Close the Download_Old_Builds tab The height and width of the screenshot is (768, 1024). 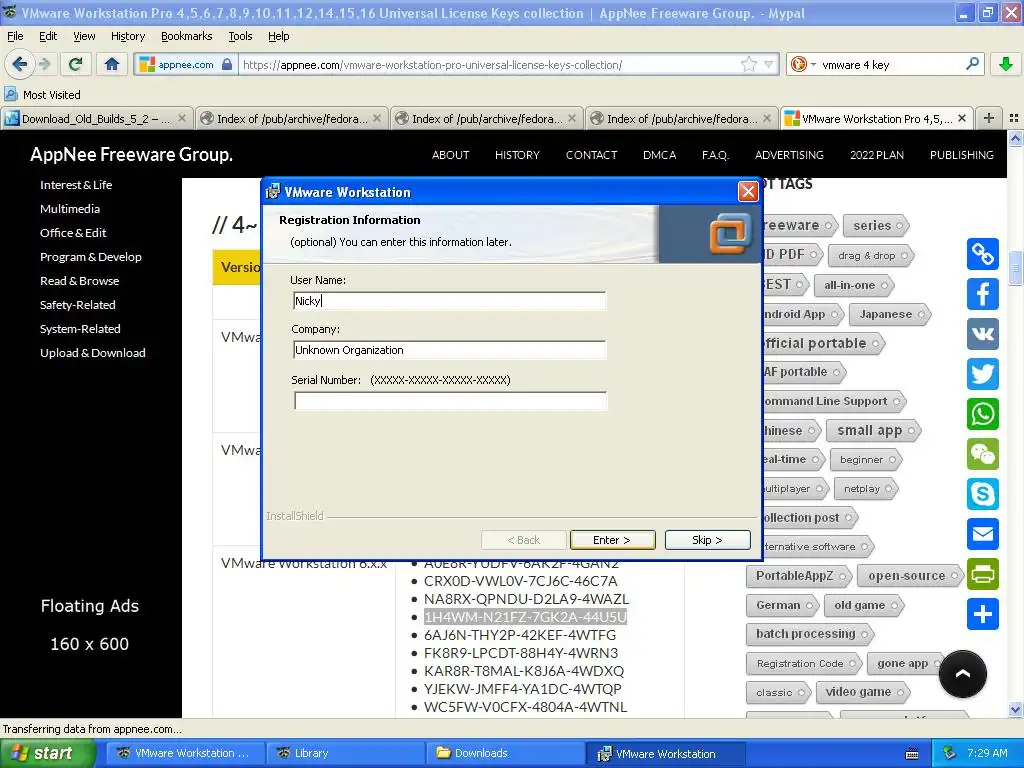tap(182, 118)
